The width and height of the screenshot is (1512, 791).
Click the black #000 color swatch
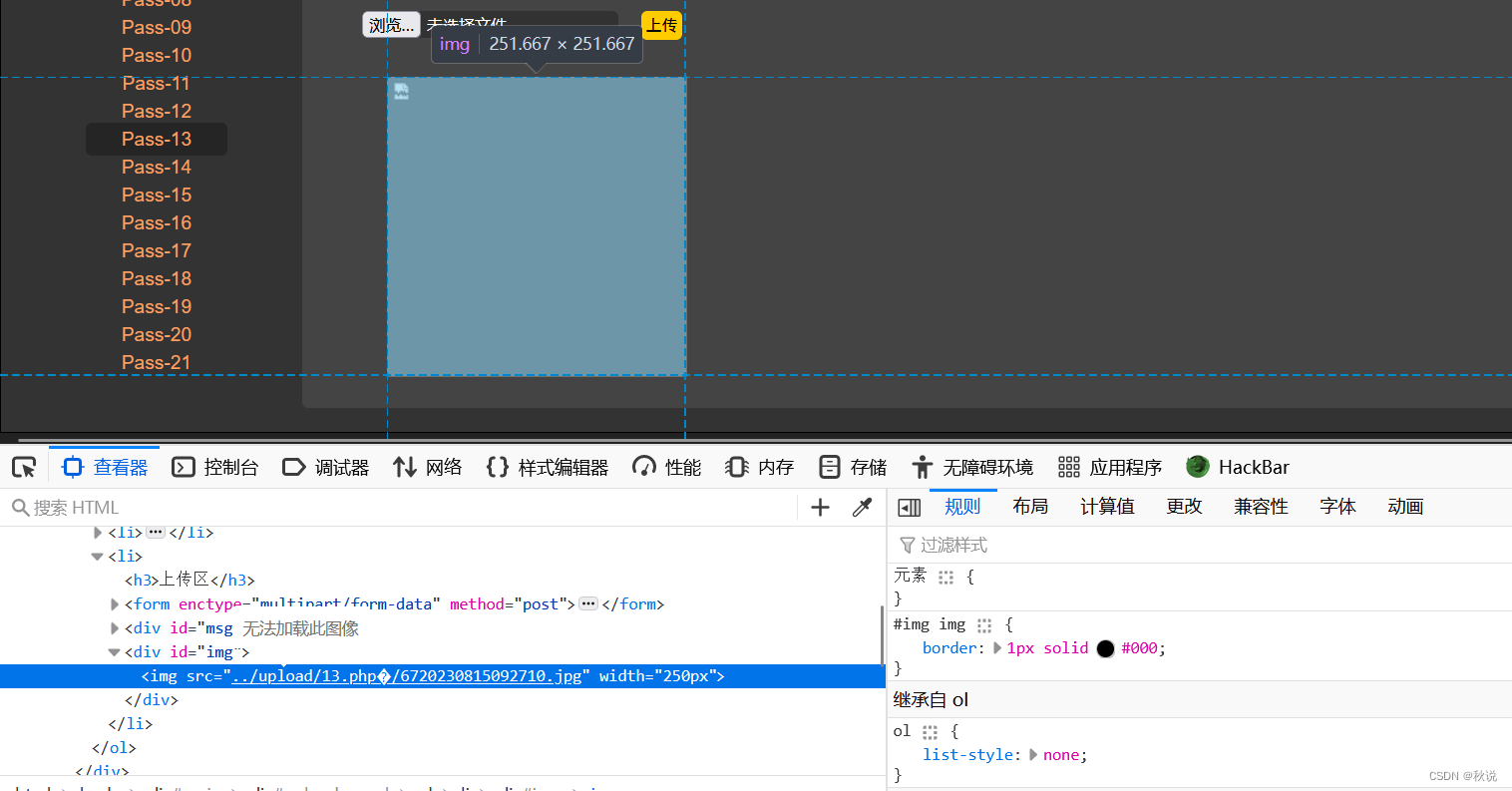1105,648
